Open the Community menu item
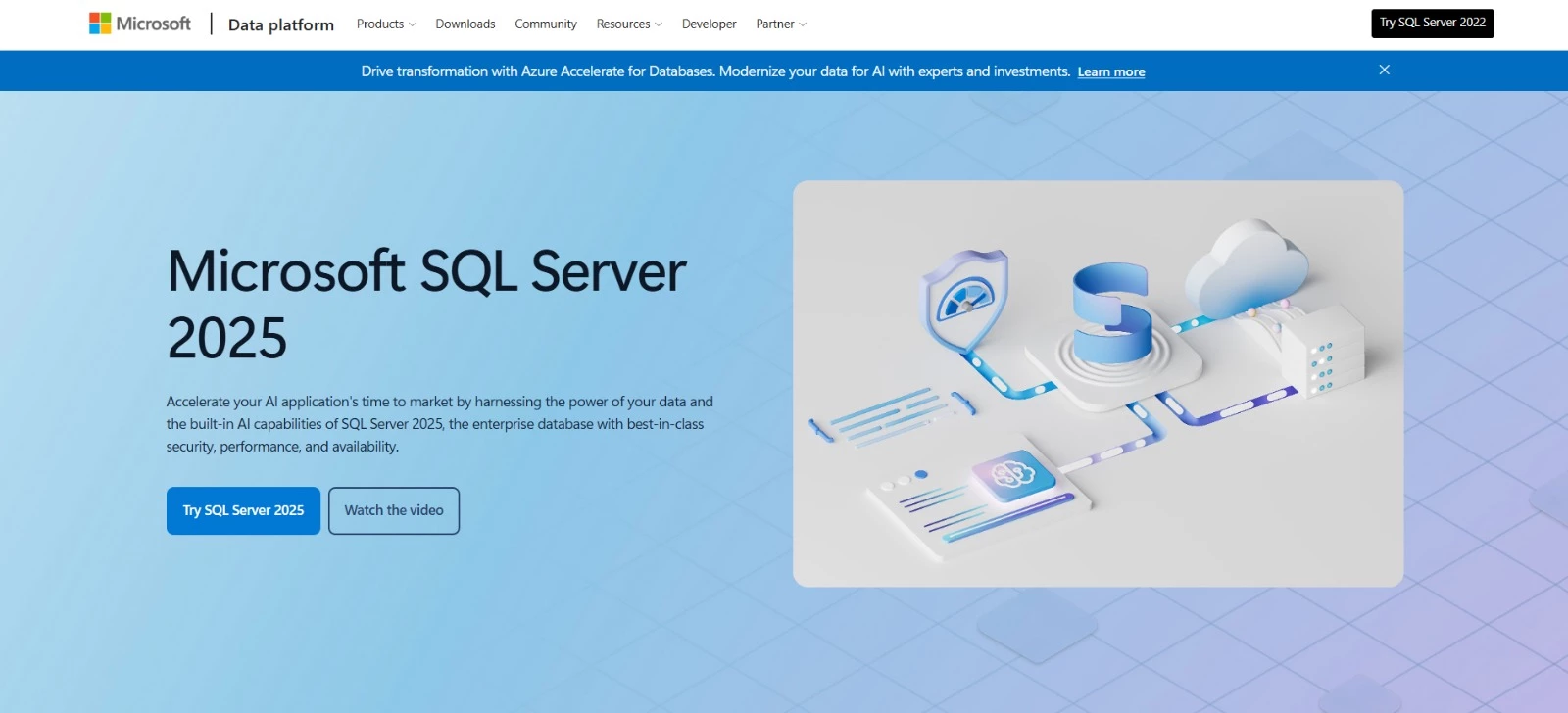 pyautogui.click(x=546, y=24)
